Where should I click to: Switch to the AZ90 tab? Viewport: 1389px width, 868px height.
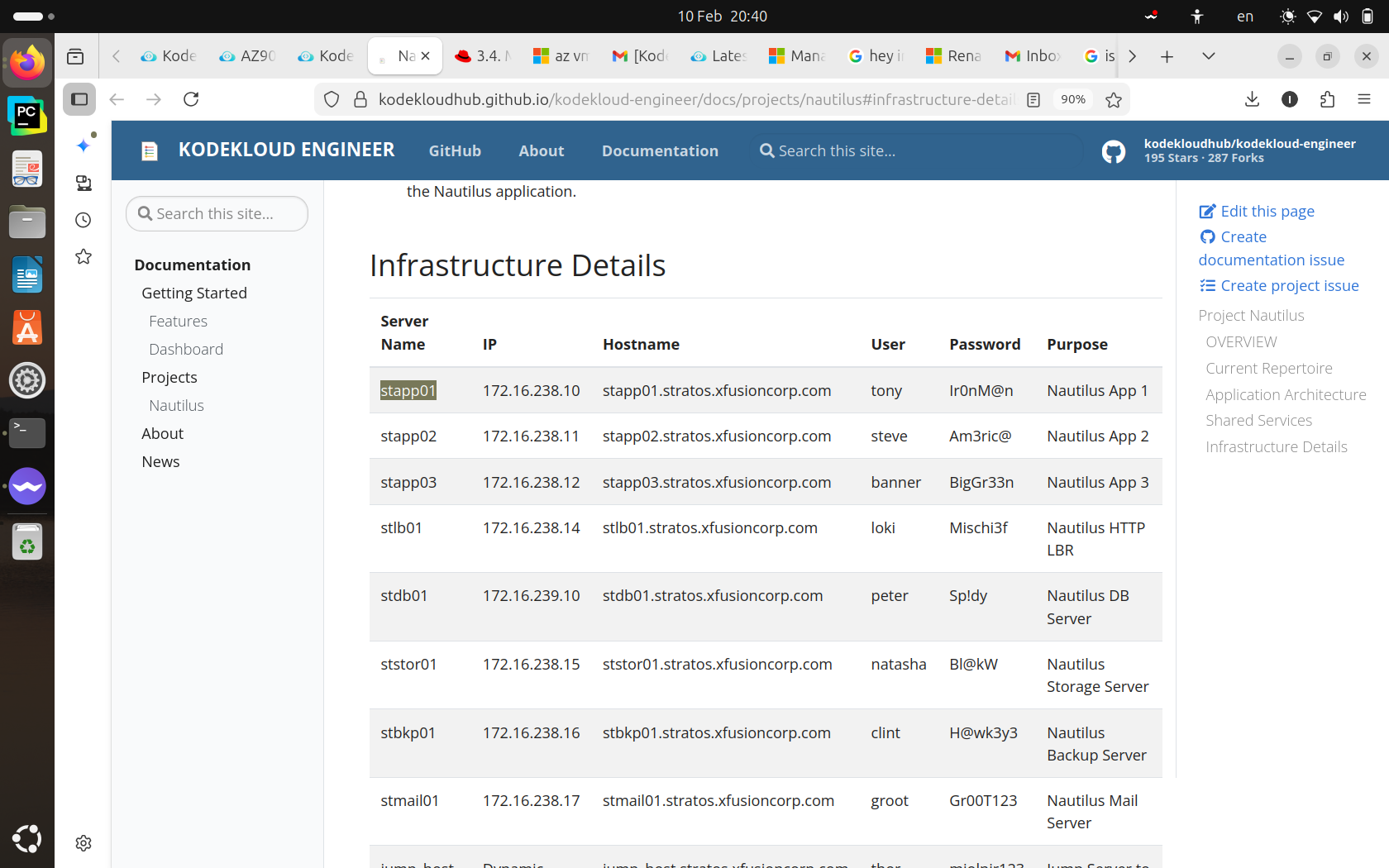coord(247,56)
